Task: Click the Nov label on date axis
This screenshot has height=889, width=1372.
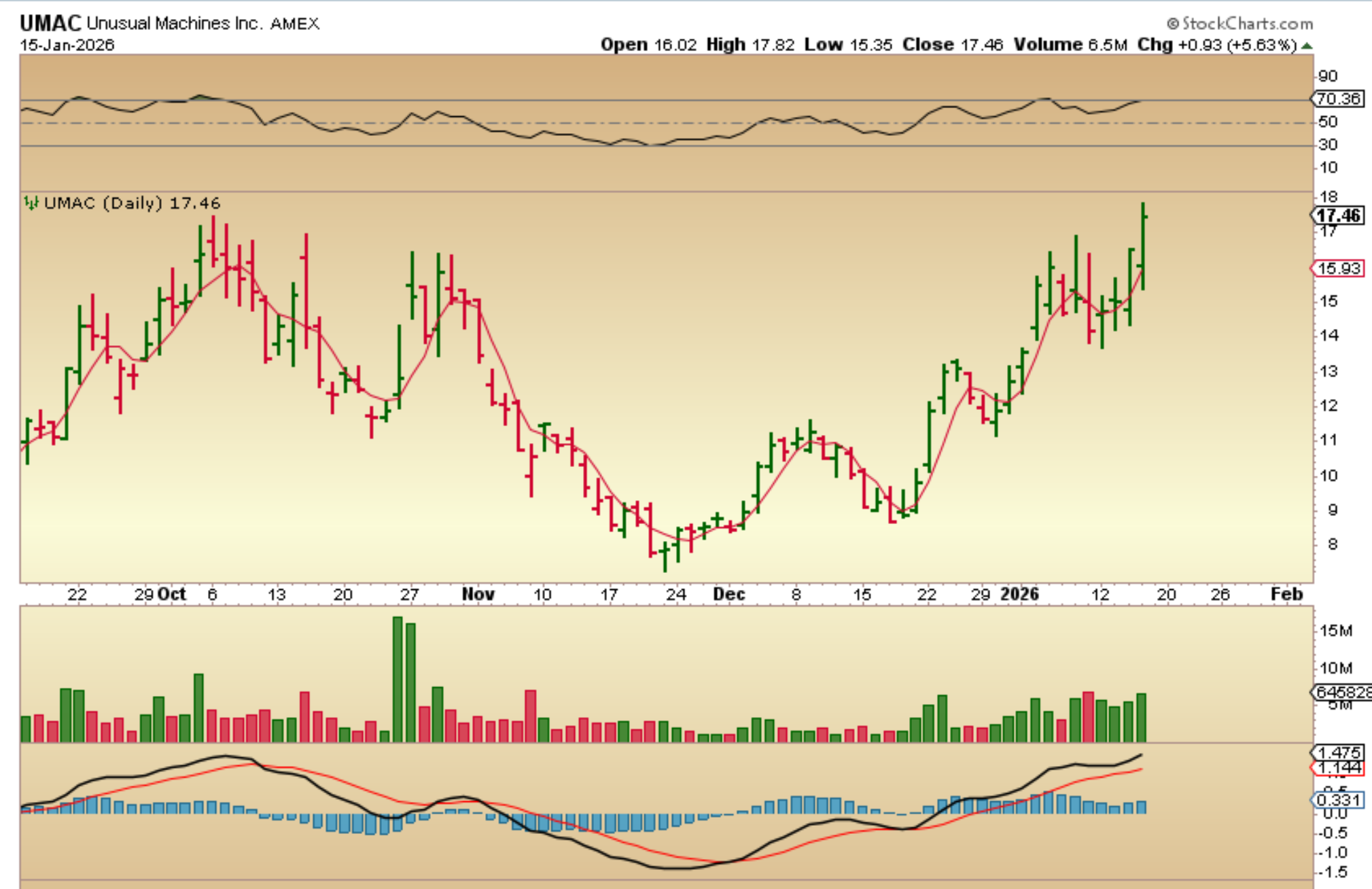Action: click(478, 594)
